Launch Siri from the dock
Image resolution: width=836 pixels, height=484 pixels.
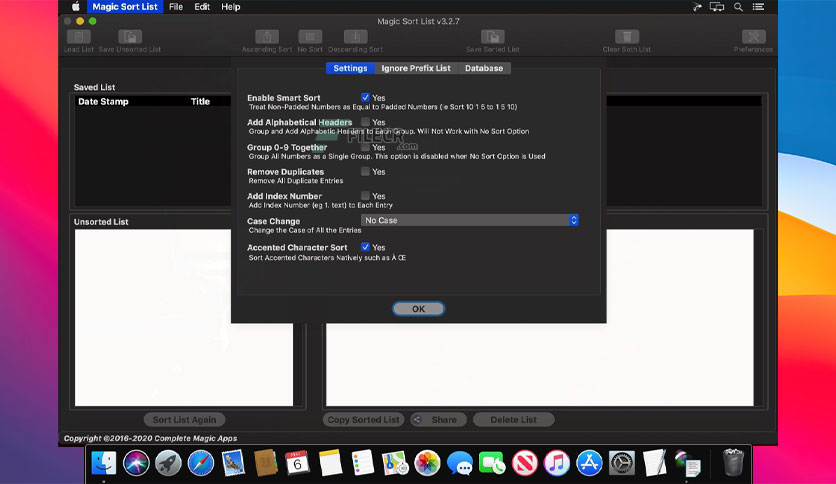coord(136,463)
